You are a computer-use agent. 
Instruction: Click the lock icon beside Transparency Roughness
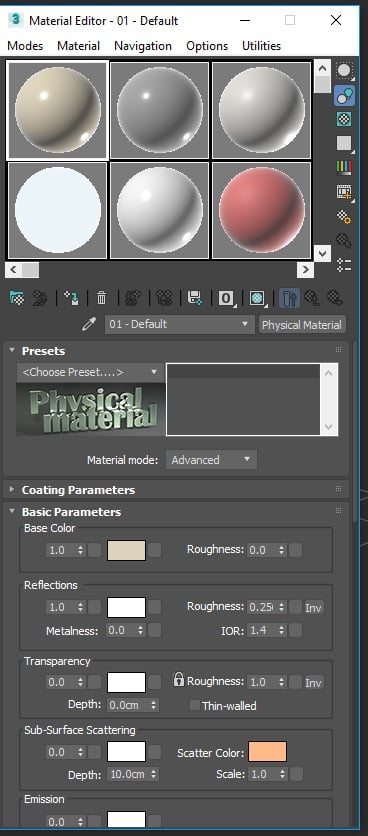[179, 679]
